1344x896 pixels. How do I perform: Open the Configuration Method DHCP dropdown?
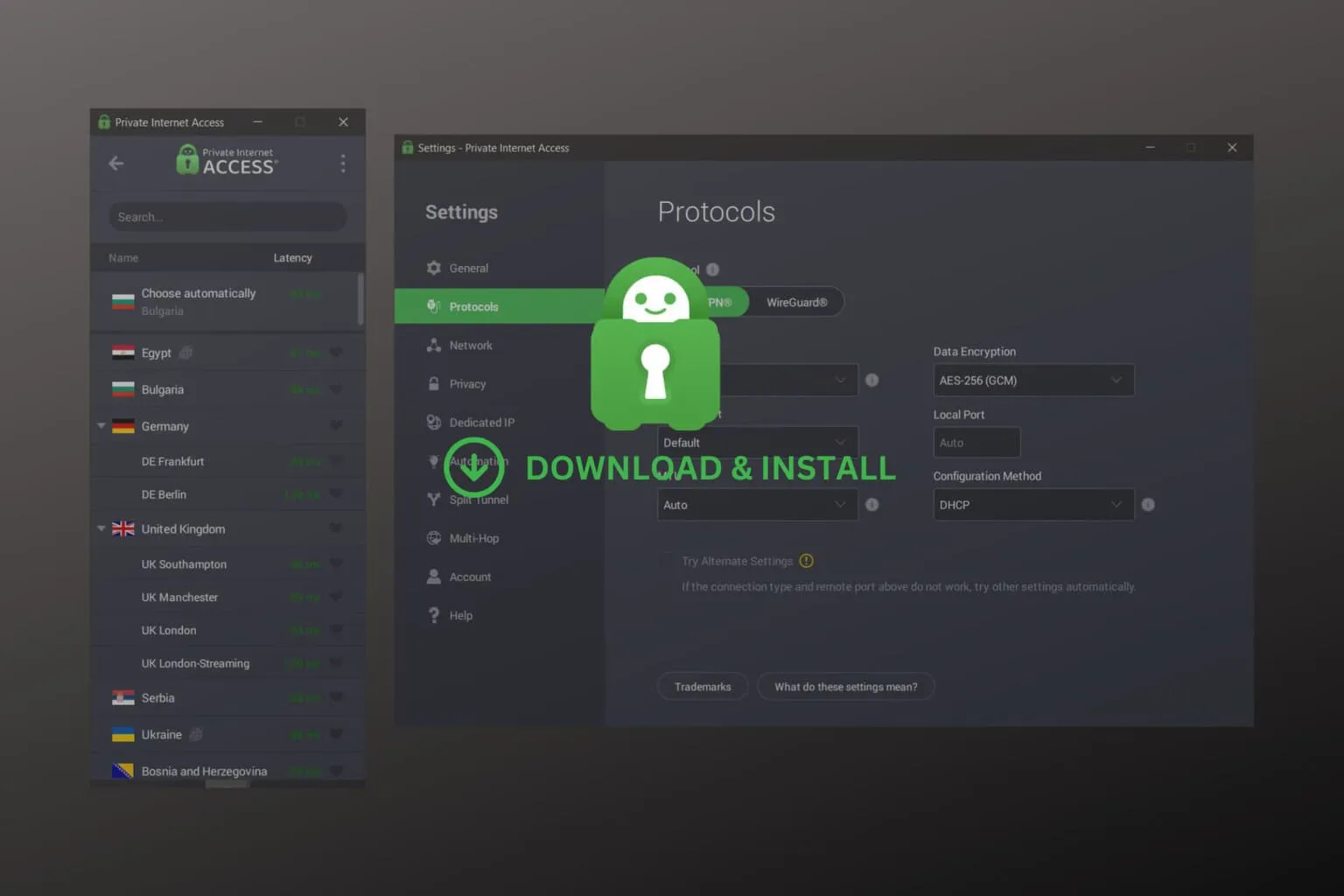click(1033, 505)
